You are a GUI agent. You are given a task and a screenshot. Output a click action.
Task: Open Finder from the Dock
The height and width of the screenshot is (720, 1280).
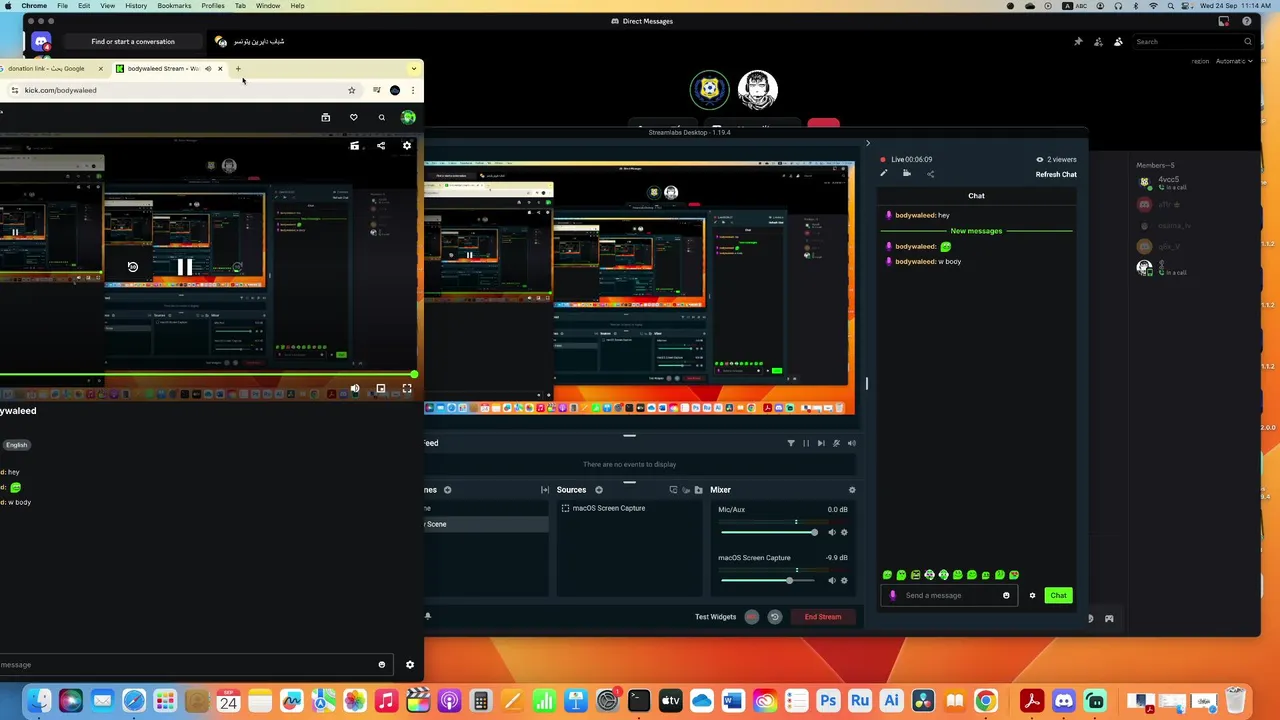tap(38, 701)
